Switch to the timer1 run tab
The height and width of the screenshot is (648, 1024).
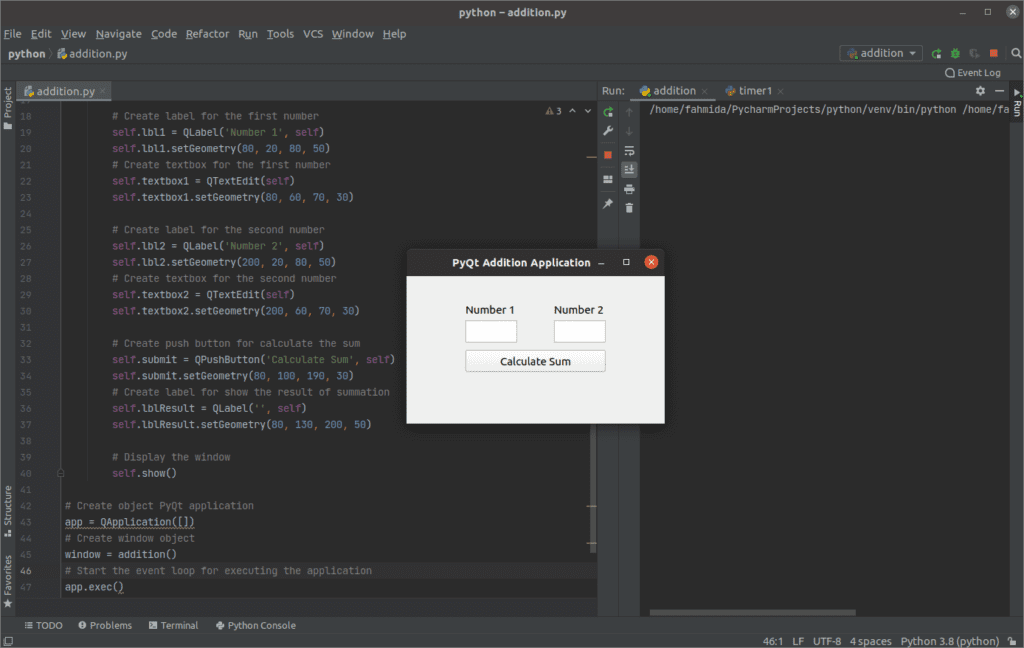(x=754, y=91)
